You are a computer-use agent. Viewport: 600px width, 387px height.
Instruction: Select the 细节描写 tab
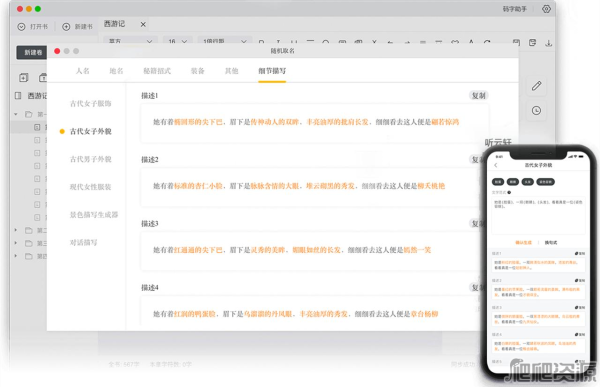[x=272, y=71]
